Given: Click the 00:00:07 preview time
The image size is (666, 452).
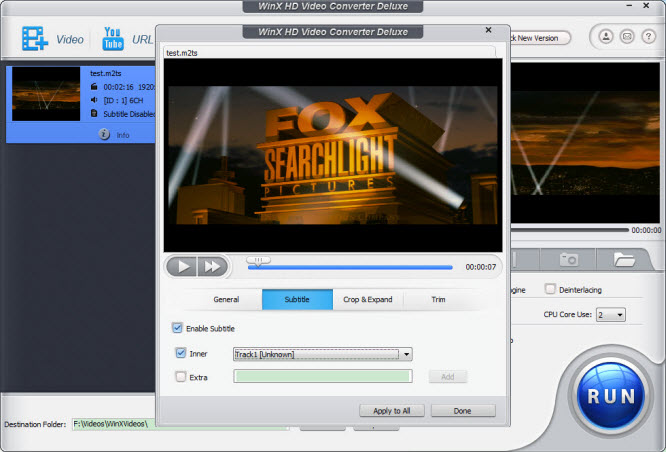Looking at the screenshot, I should point(481,267).
